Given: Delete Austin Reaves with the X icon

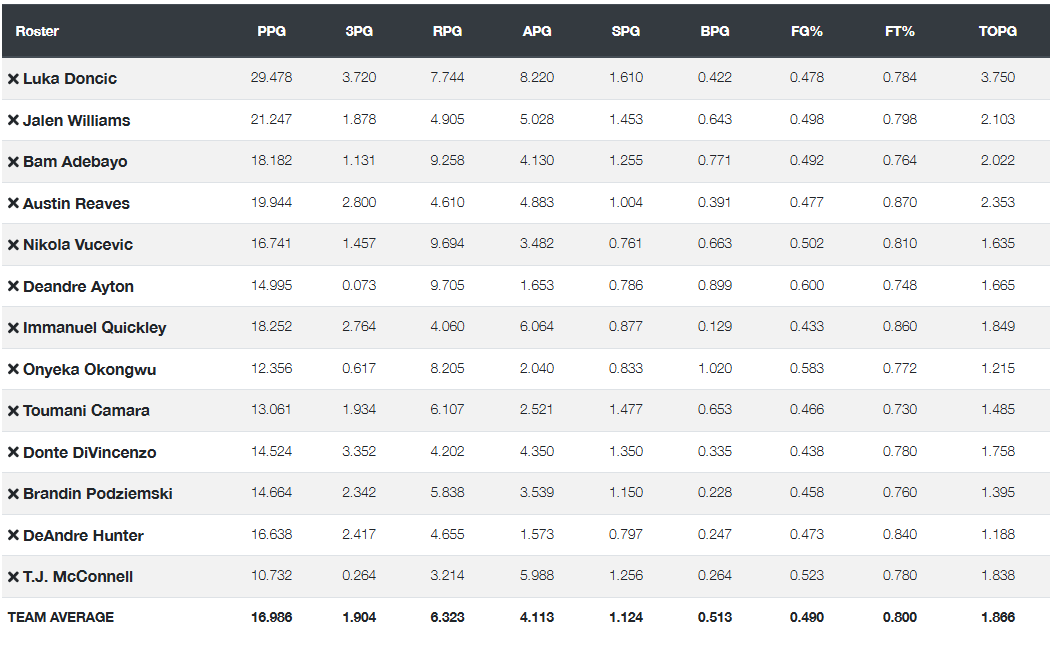Looking at the screenshot, I should [x=13, y=203].
